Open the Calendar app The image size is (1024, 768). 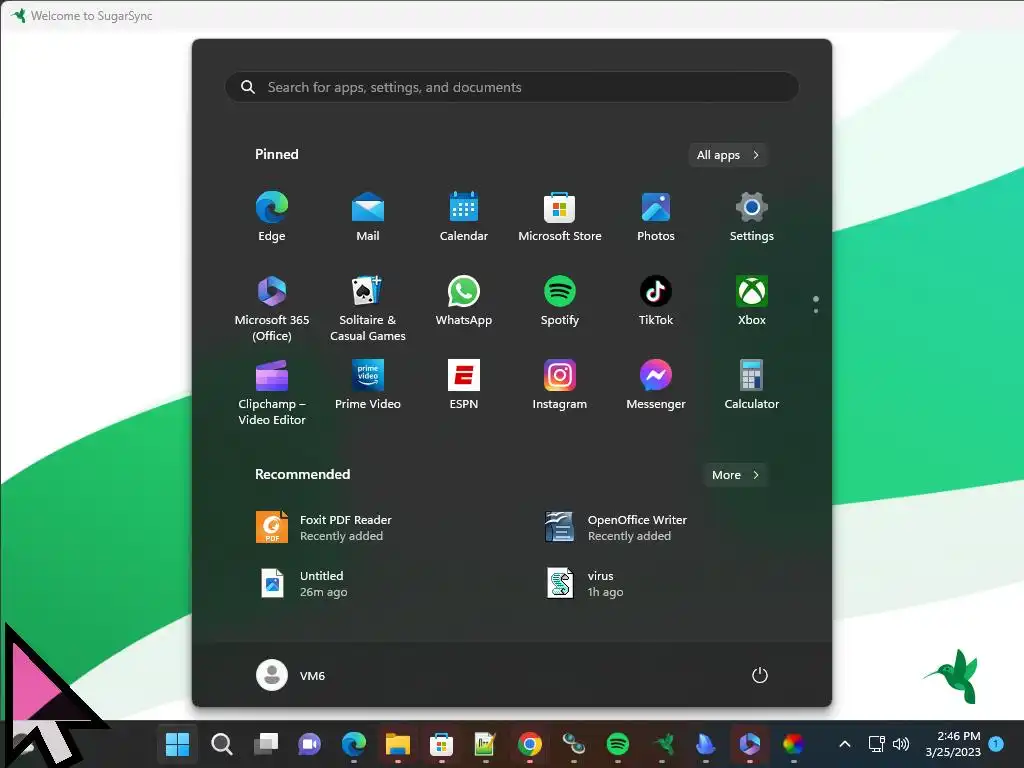[464, 216]
